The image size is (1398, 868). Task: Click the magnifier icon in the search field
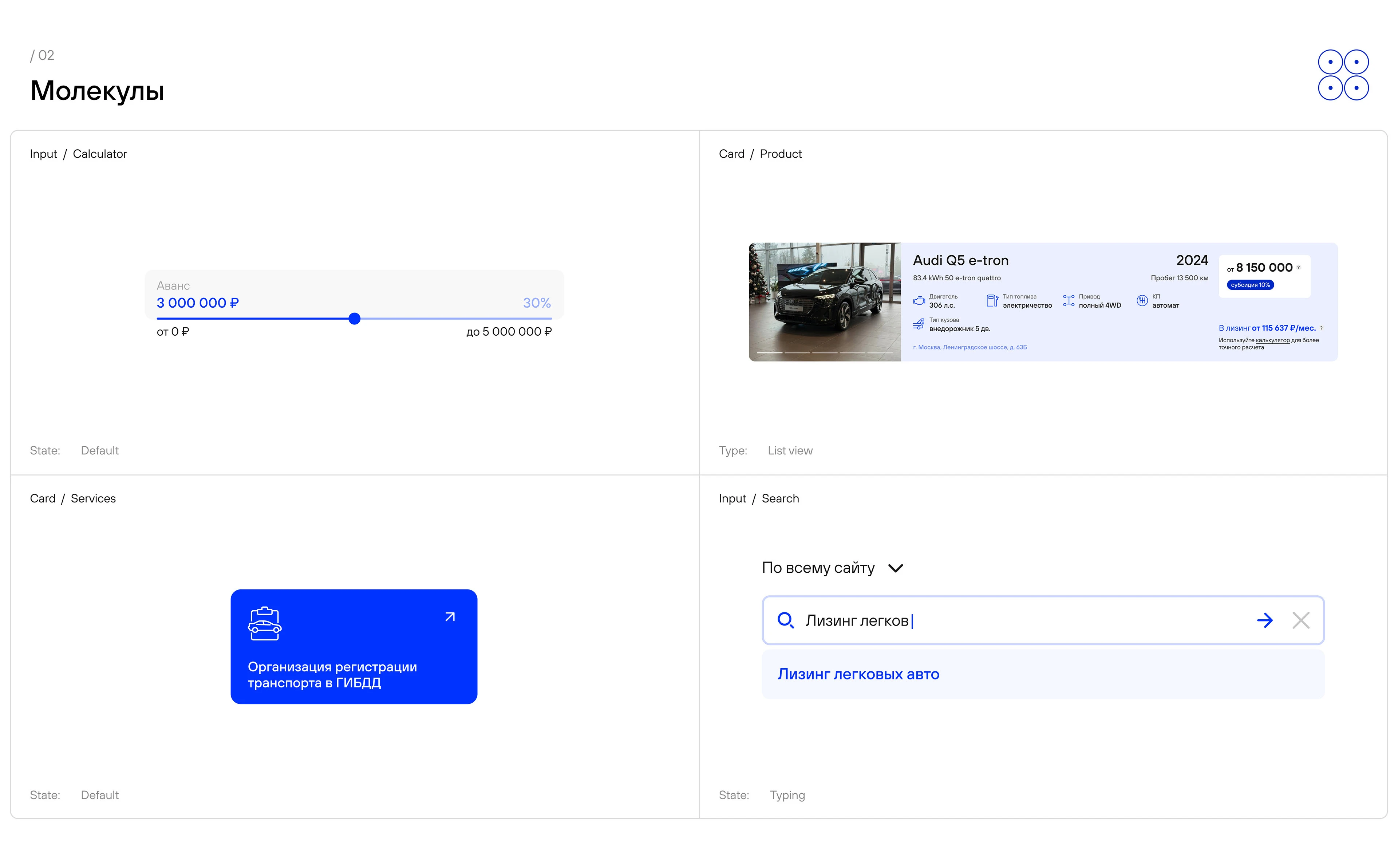(x=785, y=620)
